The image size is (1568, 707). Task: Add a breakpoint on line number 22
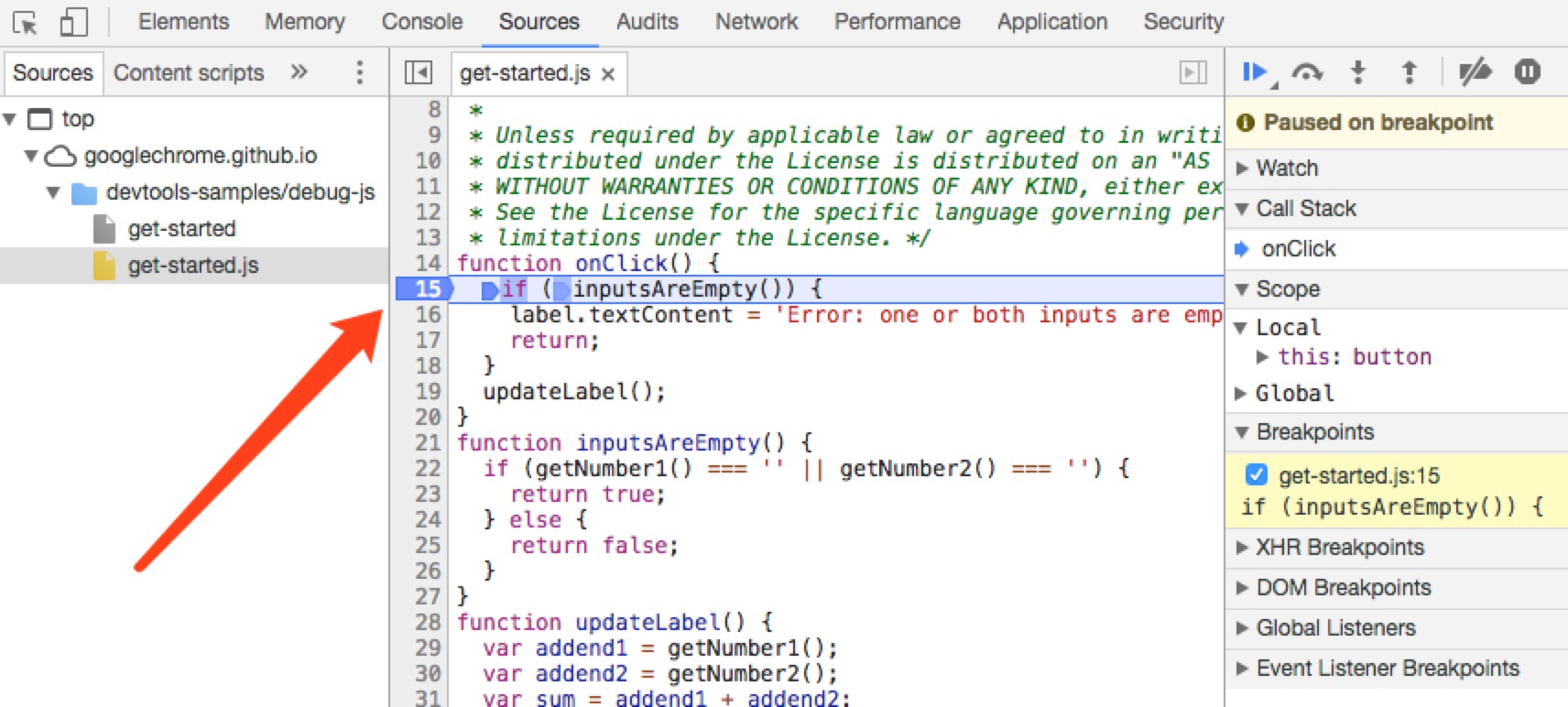pos(428,468)
